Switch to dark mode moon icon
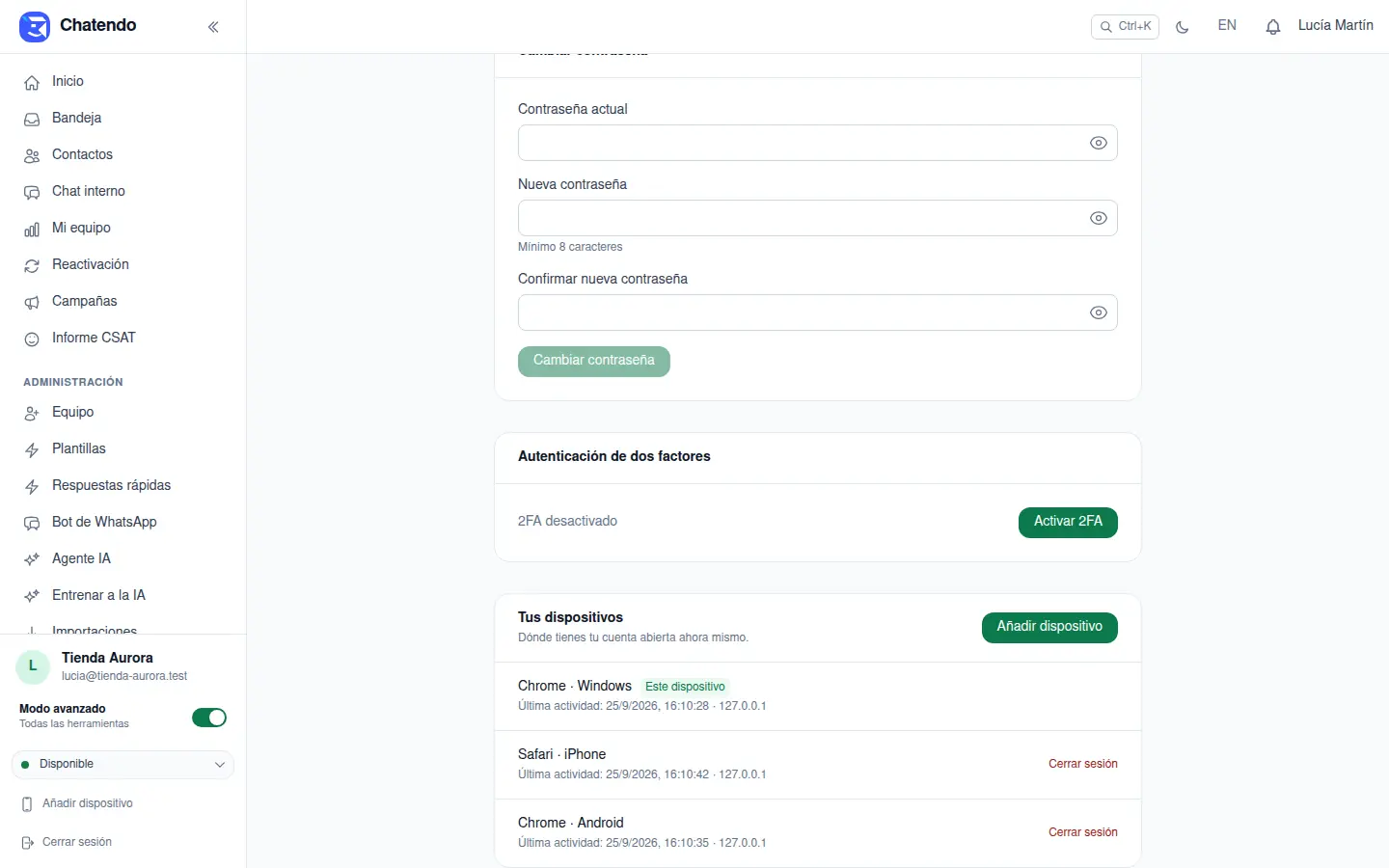 [1183, 27]
